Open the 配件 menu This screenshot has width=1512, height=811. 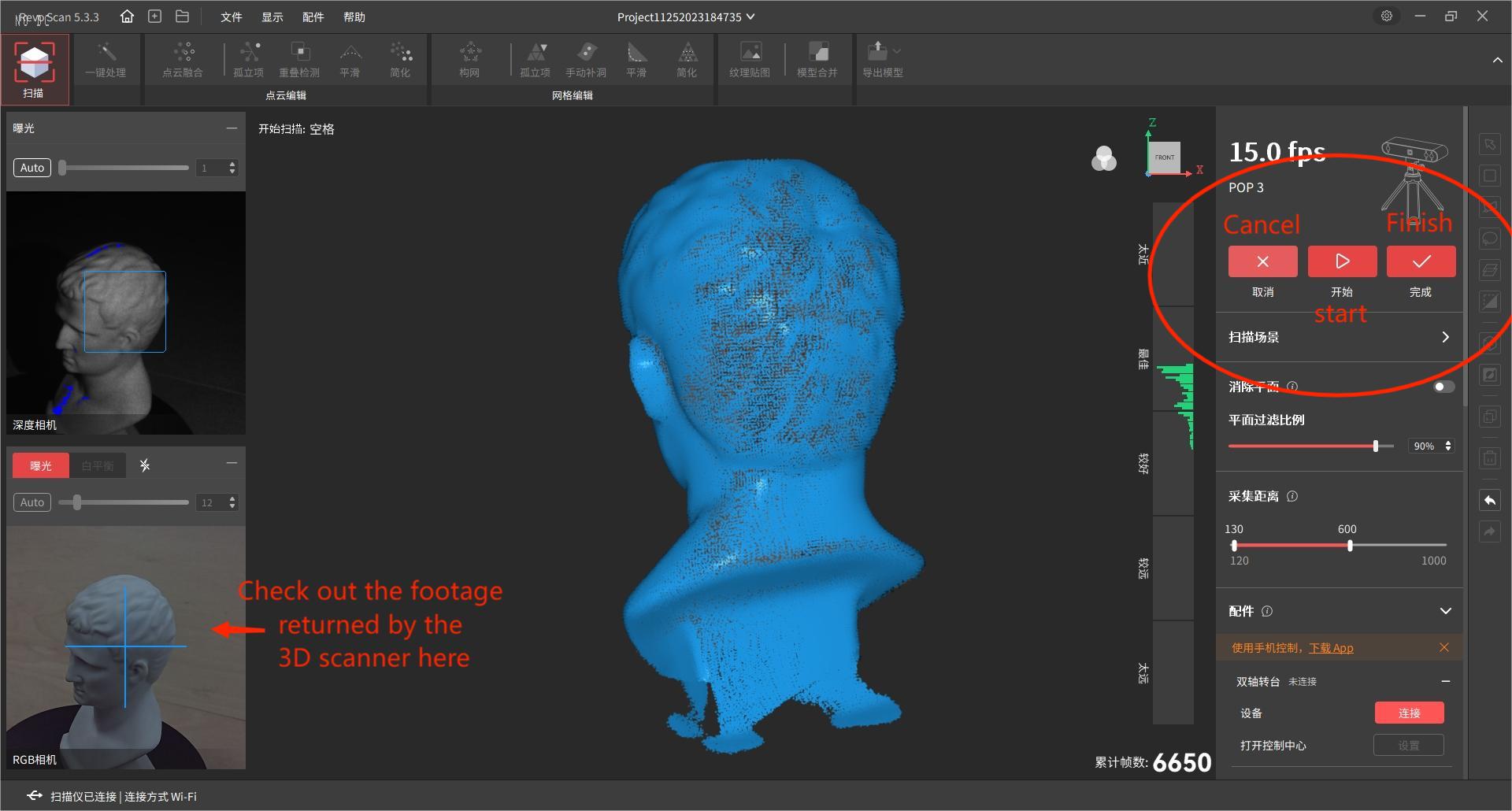coord(313,17)
